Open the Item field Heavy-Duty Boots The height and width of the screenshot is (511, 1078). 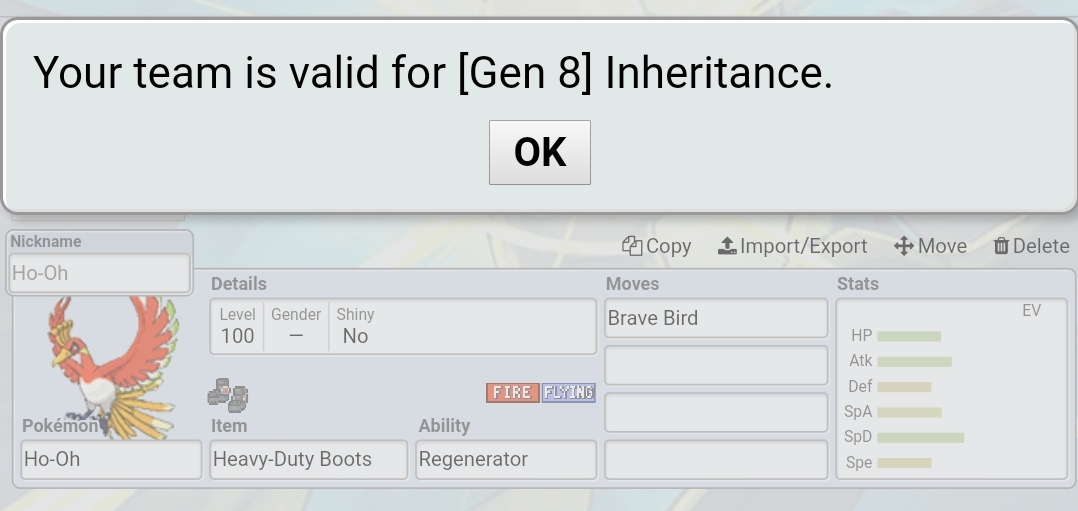(x=309, y=459)
